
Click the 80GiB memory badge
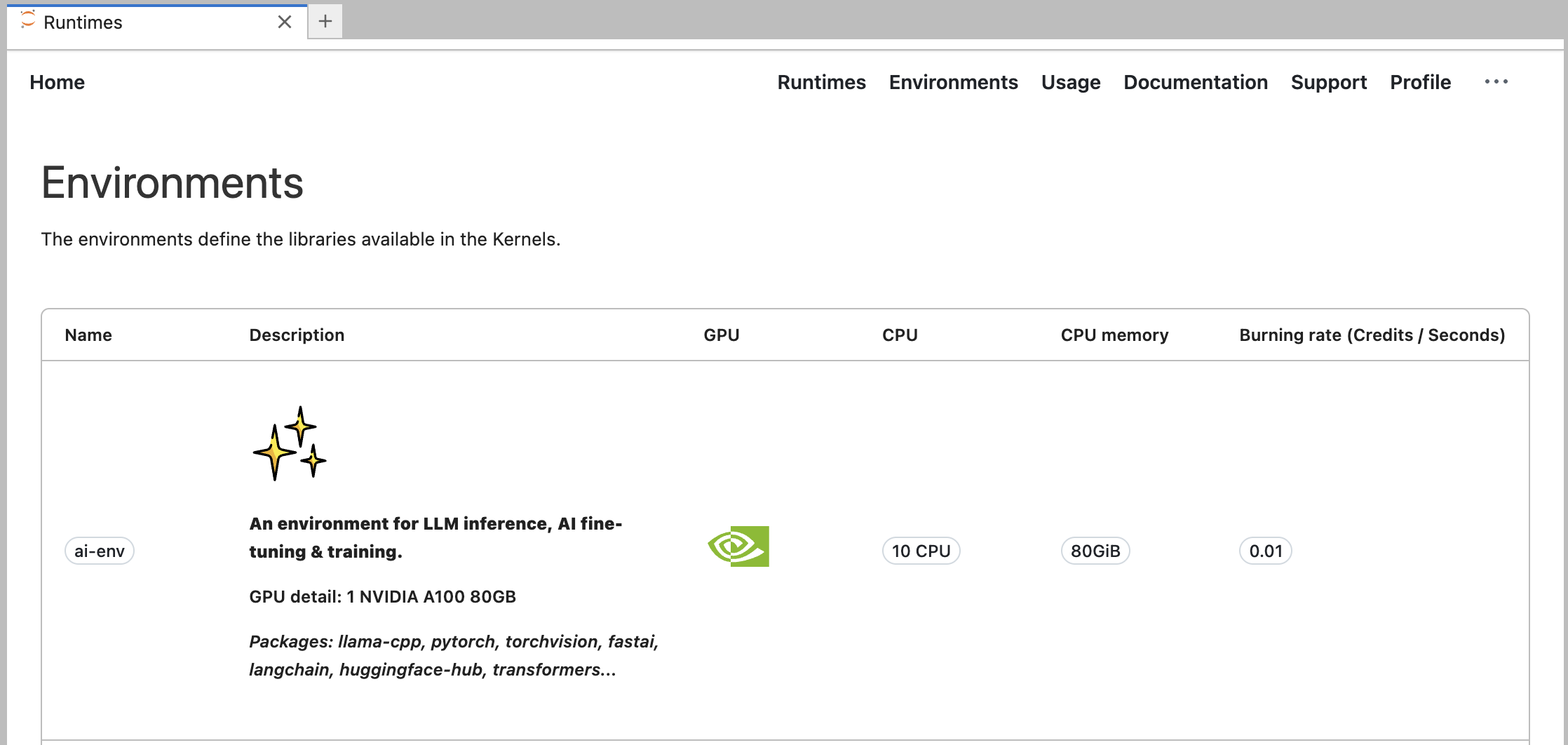pyautogui.click(x=1095, y=551)
